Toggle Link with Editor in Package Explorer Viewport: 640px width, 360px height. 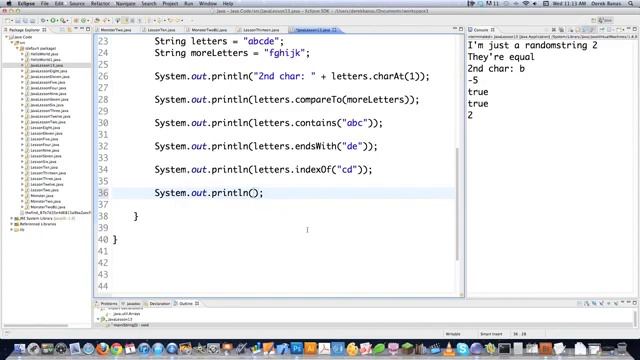(69, 30)
